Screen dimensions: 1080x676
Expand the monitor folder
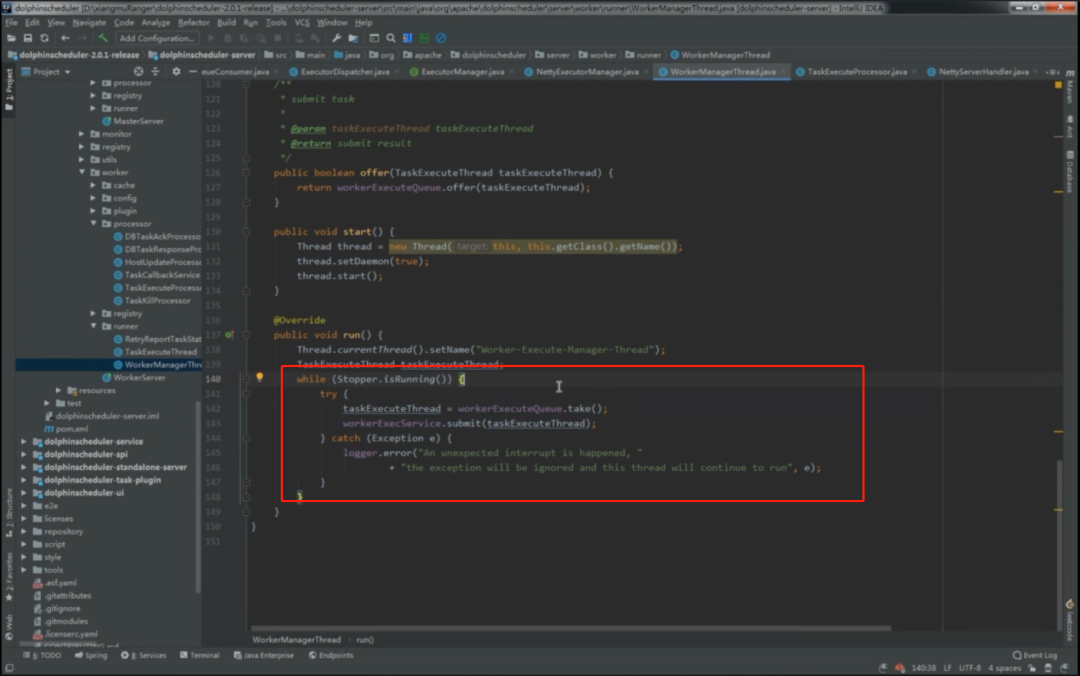pyautogui.click(x=82, y=134)
